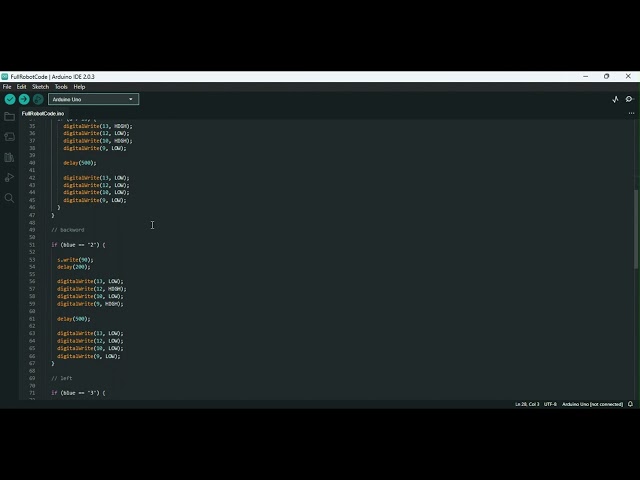This screenshot has width=640, height=480.
Task: Open the Search sidebar panel
Action: pos(10,198)
